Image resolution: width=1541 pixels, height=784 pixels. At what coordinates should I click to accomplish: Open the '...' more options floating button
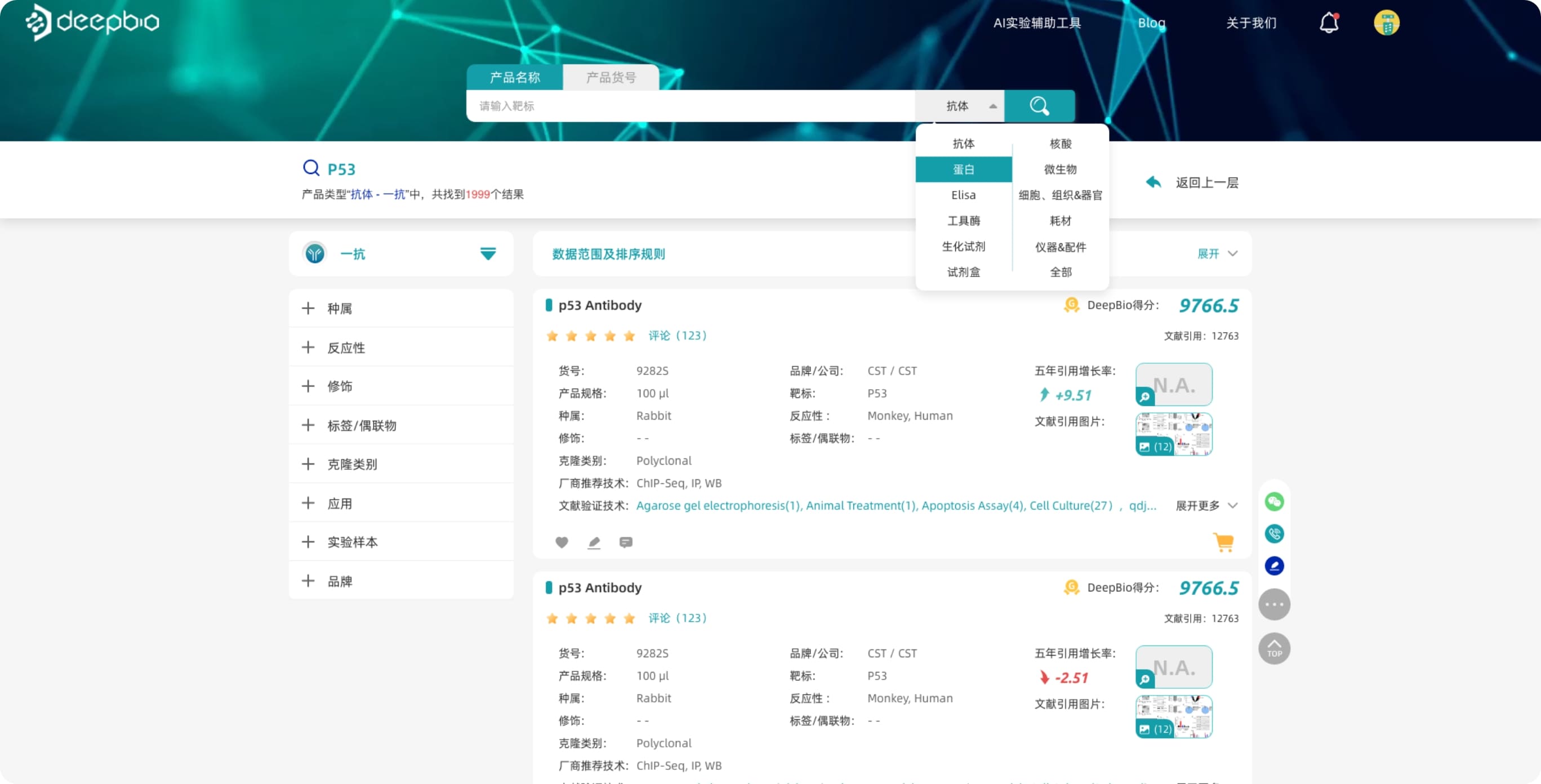[x=1275, y=604]
